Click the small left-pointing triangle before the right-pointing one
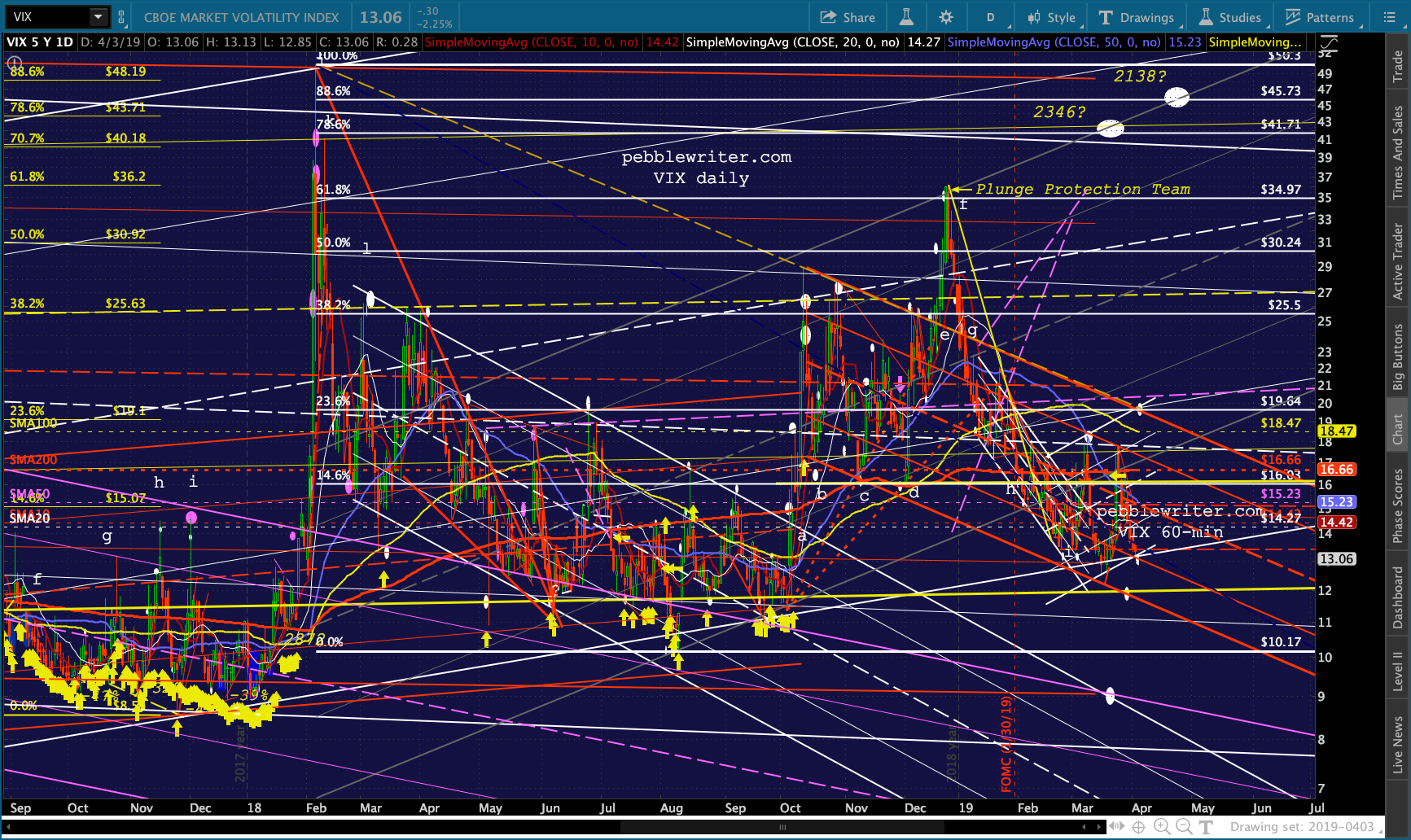Viewport: 1411px width, 840px height. pos(1085,827)
